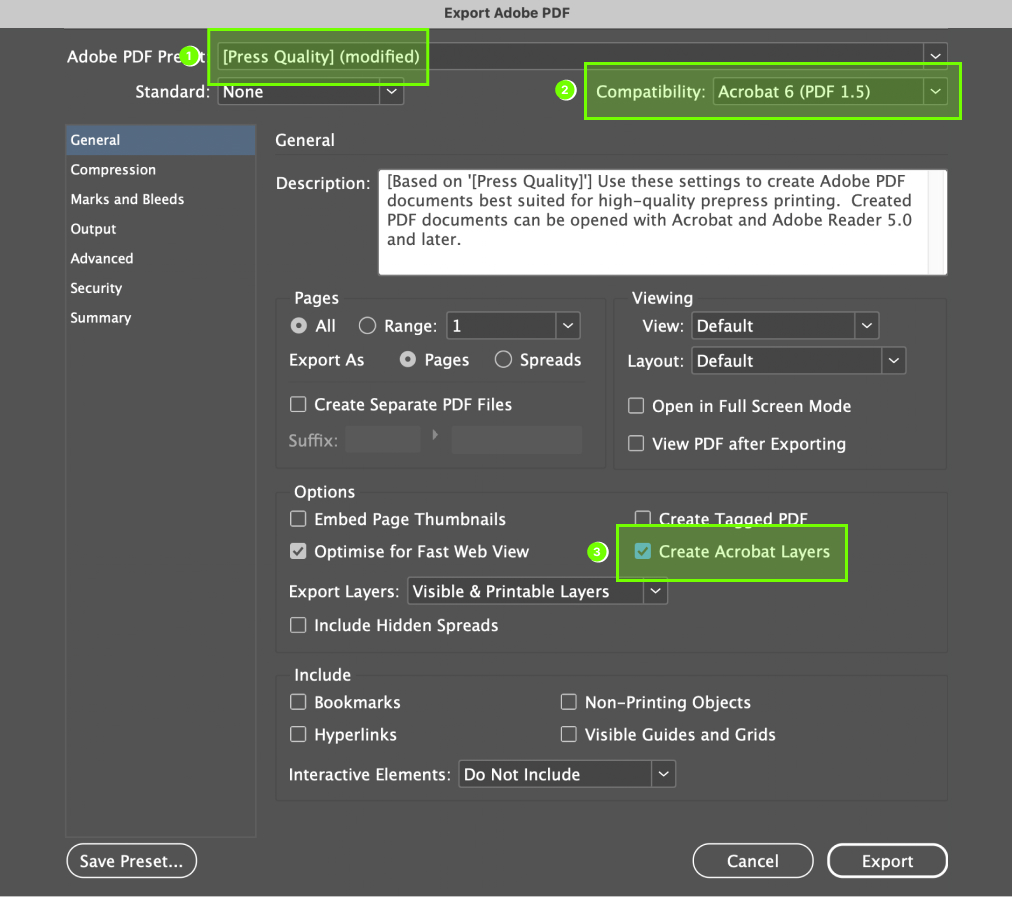Switch to the Compression settings

161,170
